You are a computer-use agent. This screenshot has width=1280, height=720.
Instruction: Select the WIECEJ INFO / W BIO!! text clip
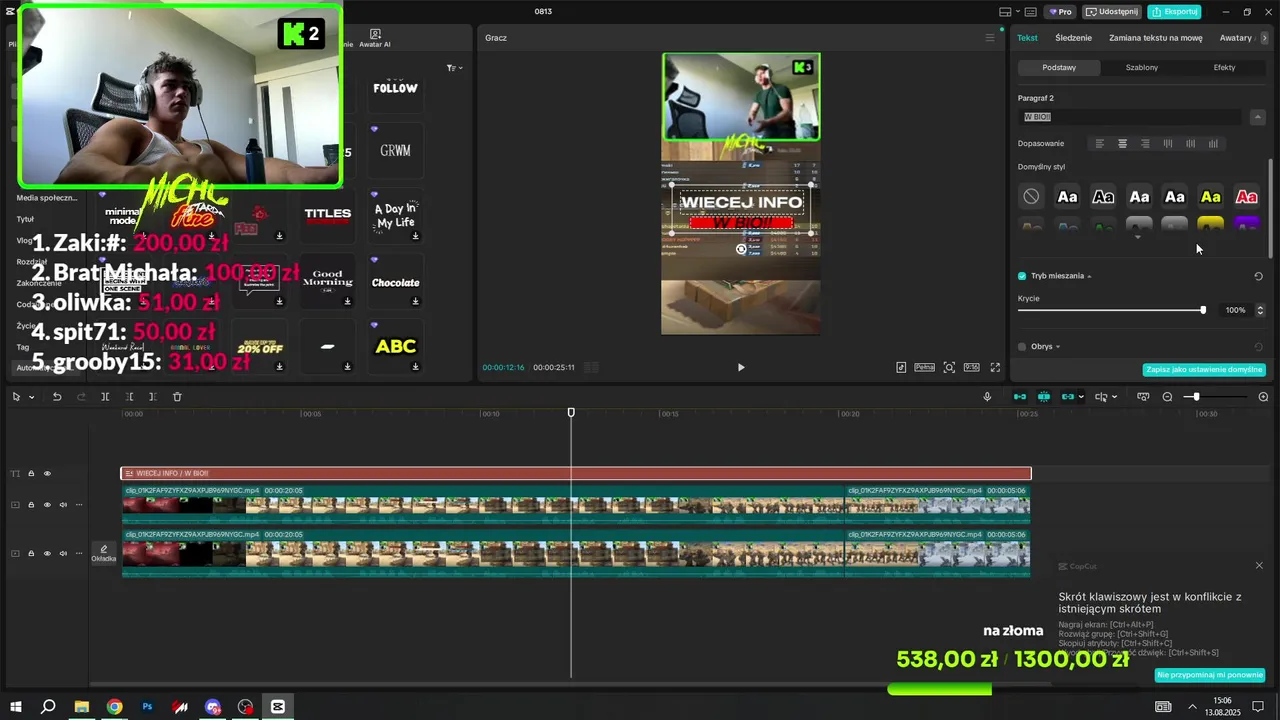pyautogui.click(x=576, y=474)
